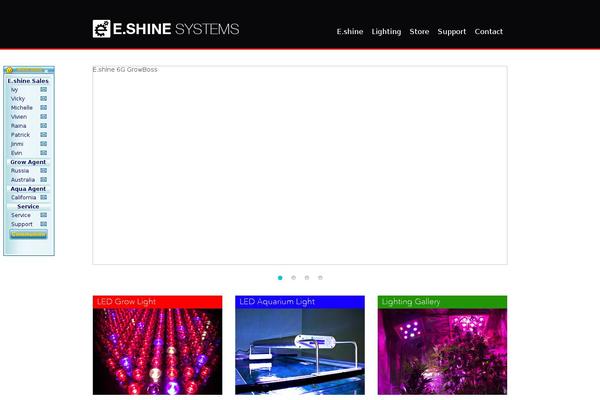Image resolution: width=600 pixels, height=400 pixels.
Task: Click the E.SHINE SYSTEMS wordmark
Action: point(176,29)
